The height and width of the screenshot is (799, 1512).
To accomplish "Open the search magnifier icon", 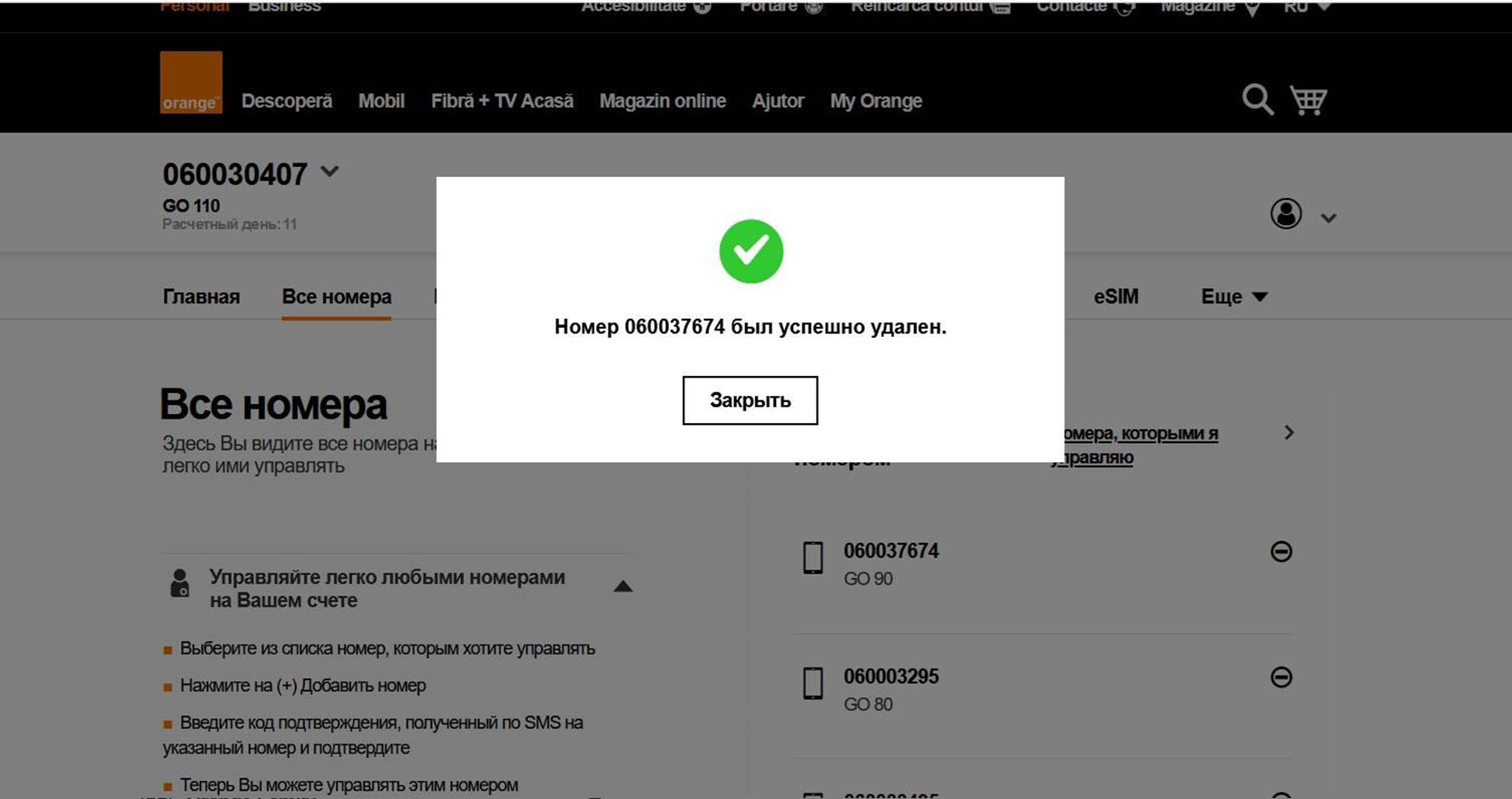I will point(1257,100).
